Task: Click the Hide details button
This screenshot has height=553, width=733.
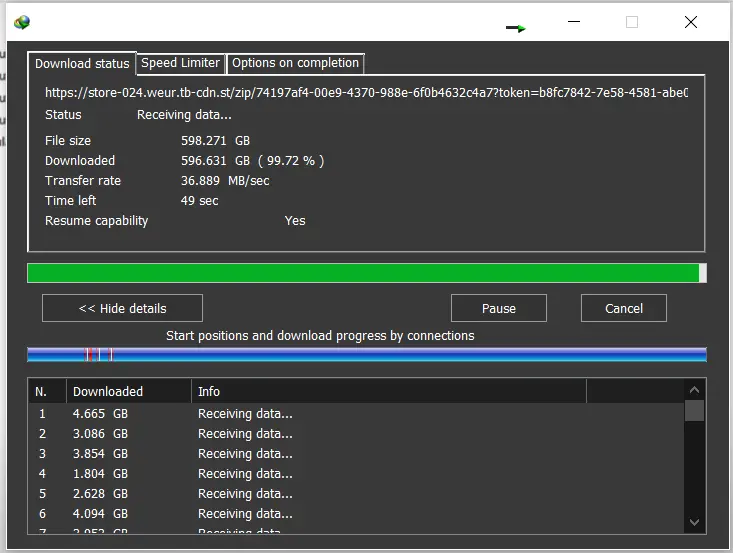Action: tap(122, 308)
